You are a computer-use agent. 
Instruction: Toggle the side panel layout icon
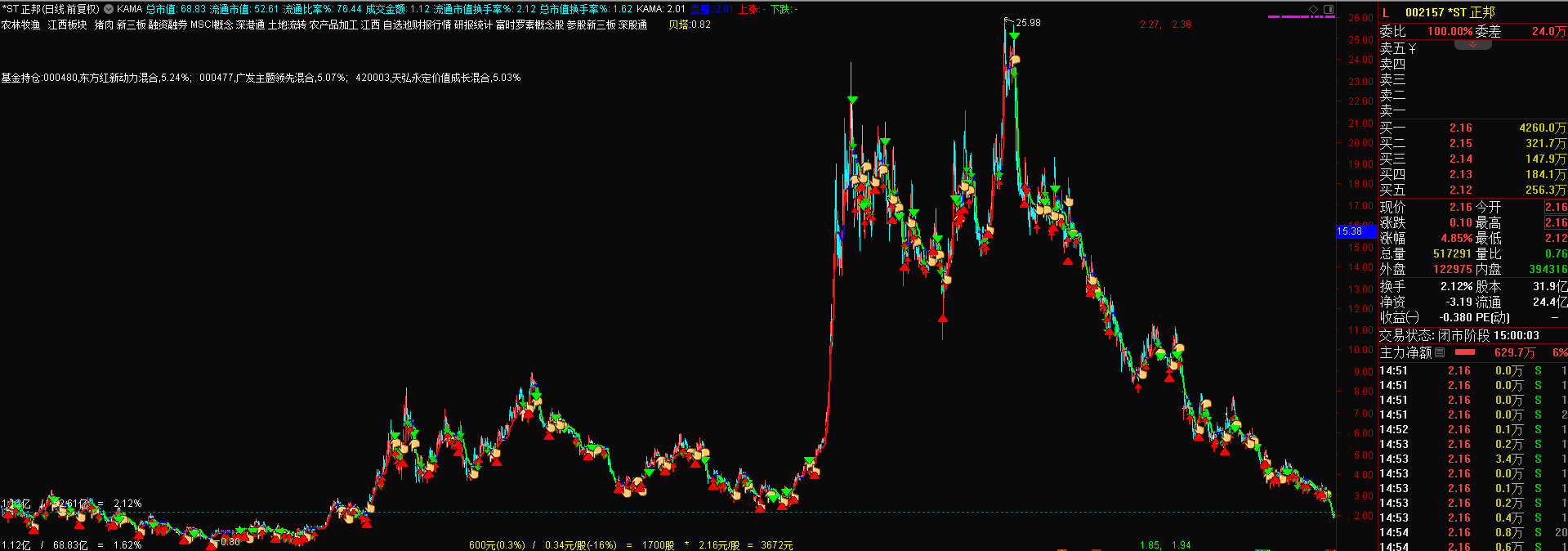click(x=1329, y=9)
